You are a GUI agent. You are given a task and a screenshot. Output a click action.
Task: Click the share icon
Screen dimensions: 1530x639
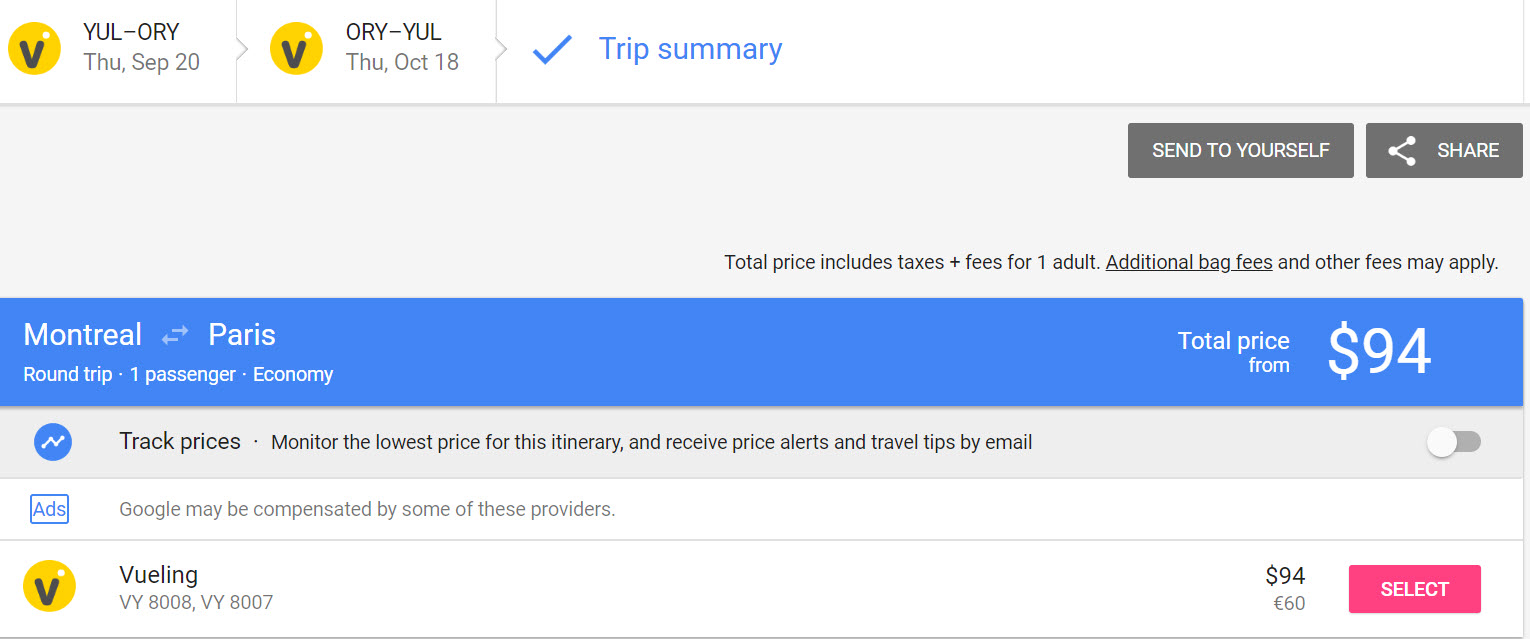1402,151
